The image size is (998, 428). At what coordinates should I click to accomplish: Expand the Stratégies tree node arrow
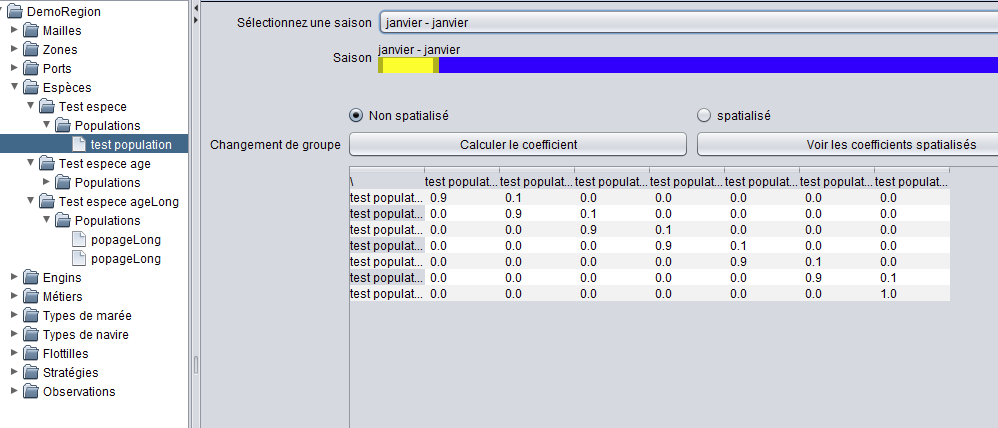15,372
